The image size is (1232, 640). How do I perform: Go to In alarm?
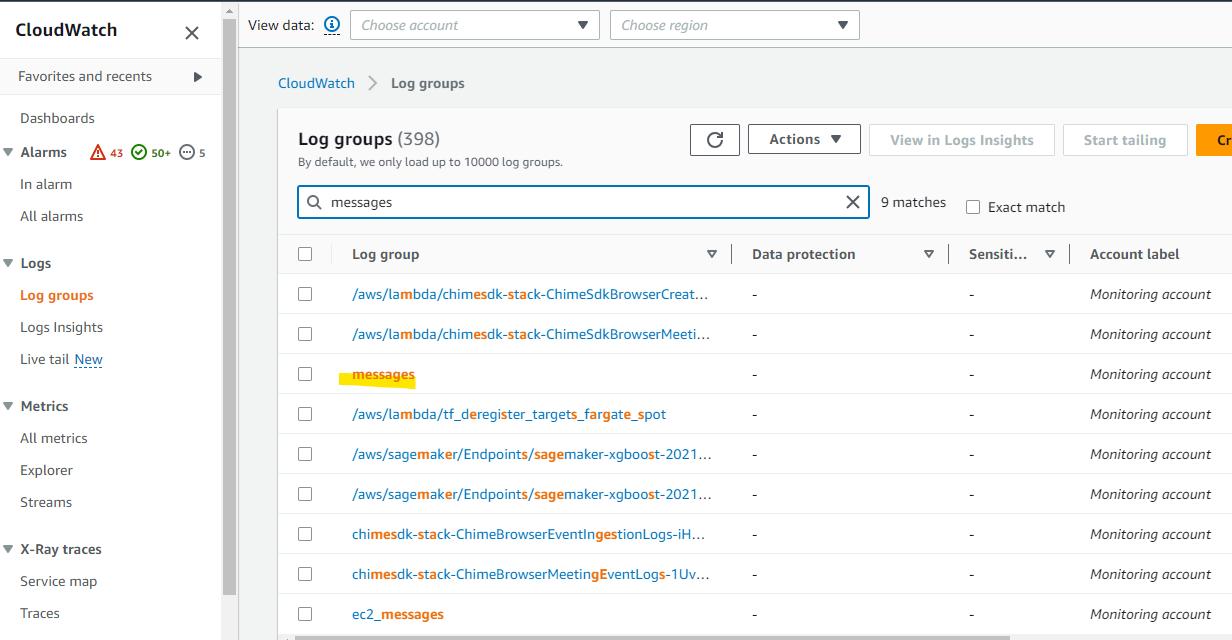46,184
